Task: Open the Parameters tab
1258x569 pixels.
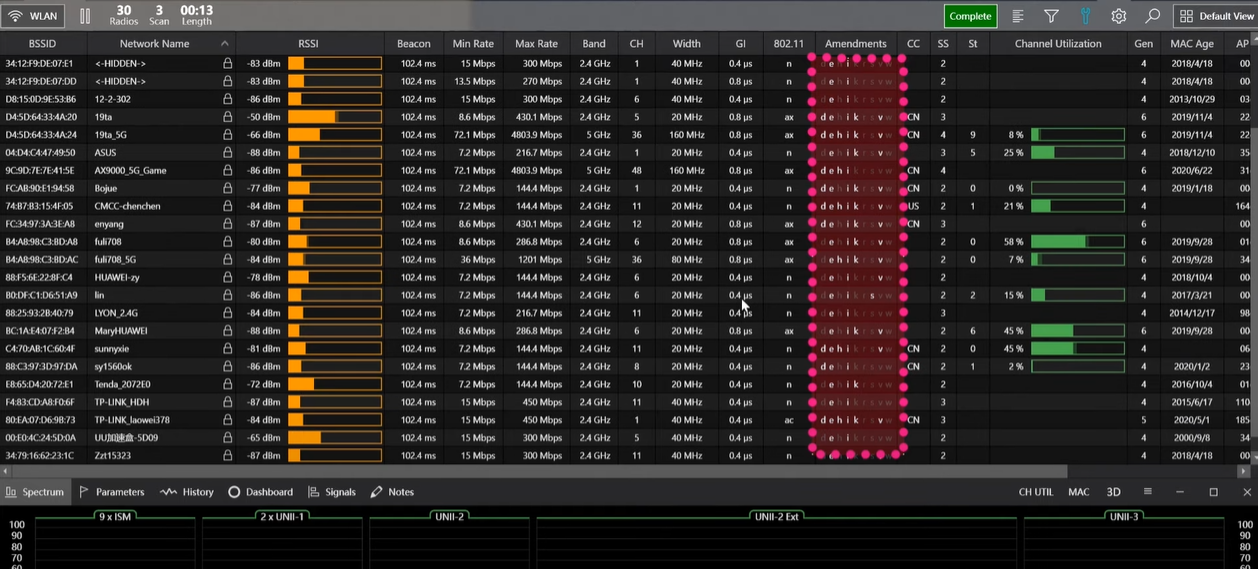Action: point(112,492)
